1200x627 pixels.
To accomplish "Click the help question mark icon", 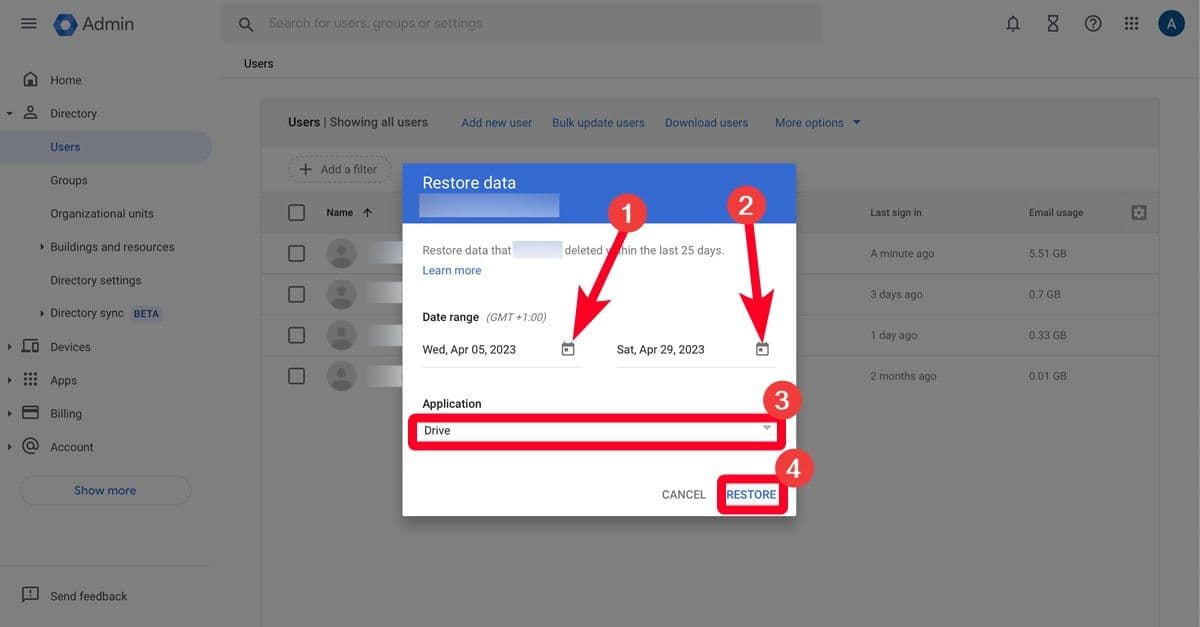I will coord(1093,23).
